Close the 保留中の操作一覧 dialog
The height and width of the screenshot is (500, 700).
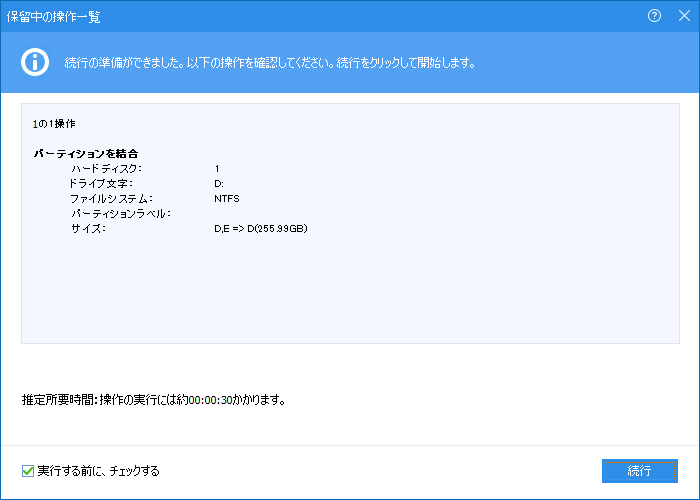[684, 16]
